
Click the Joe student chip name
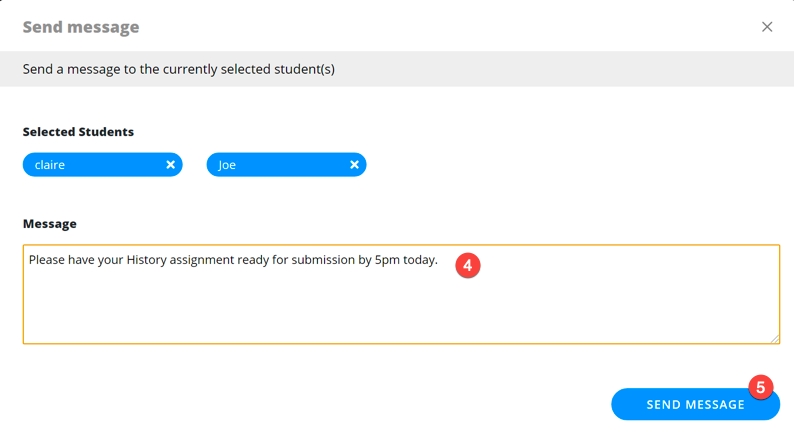(x=227, y=165)
